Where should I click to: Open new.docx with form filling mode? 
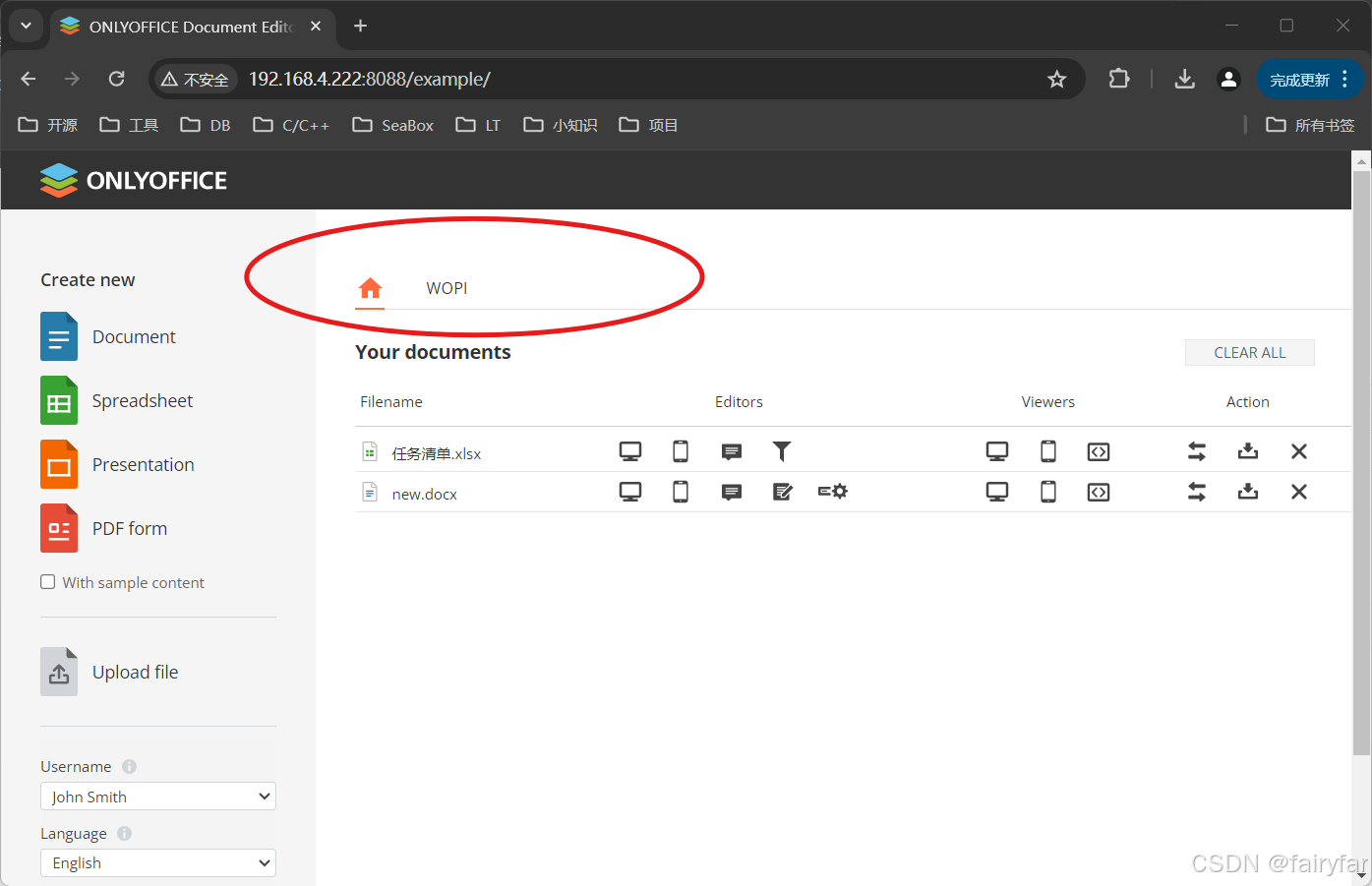[x=832, y=492]
